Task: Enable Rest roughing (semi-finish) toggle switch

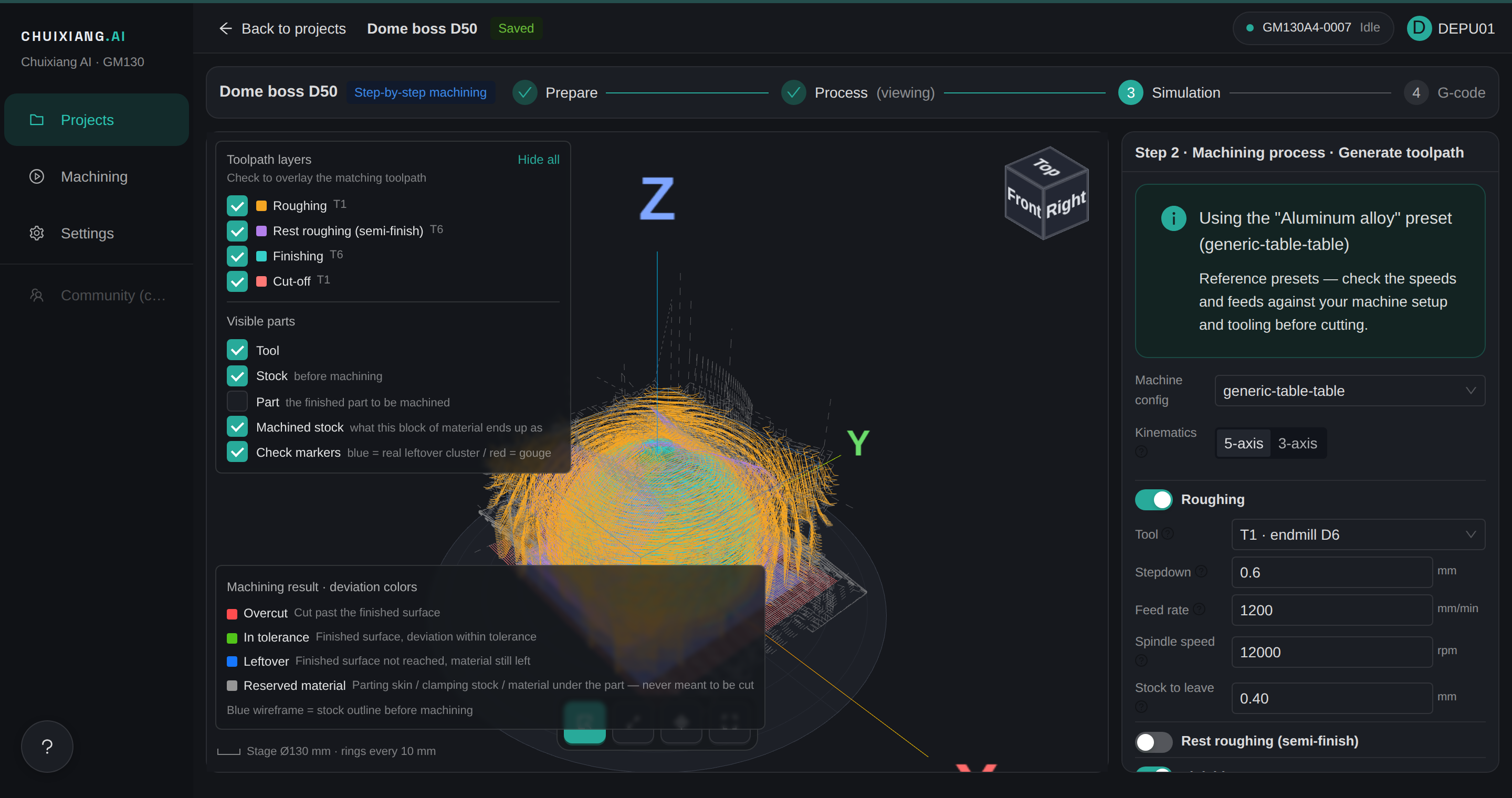Action: 1153,742
